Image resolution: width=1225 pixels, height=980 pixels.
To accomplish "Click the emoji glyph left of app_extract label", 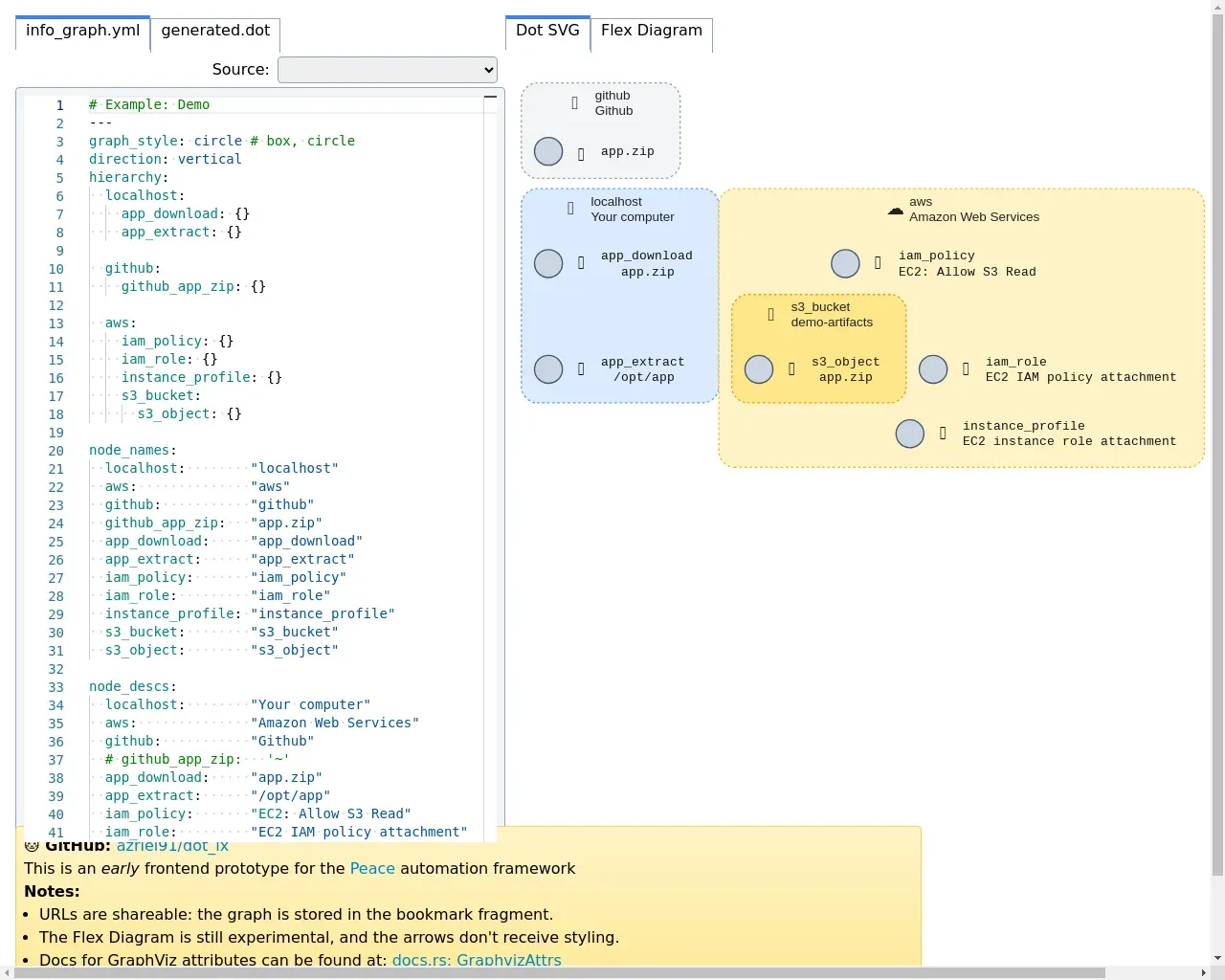I will point(581,368).
